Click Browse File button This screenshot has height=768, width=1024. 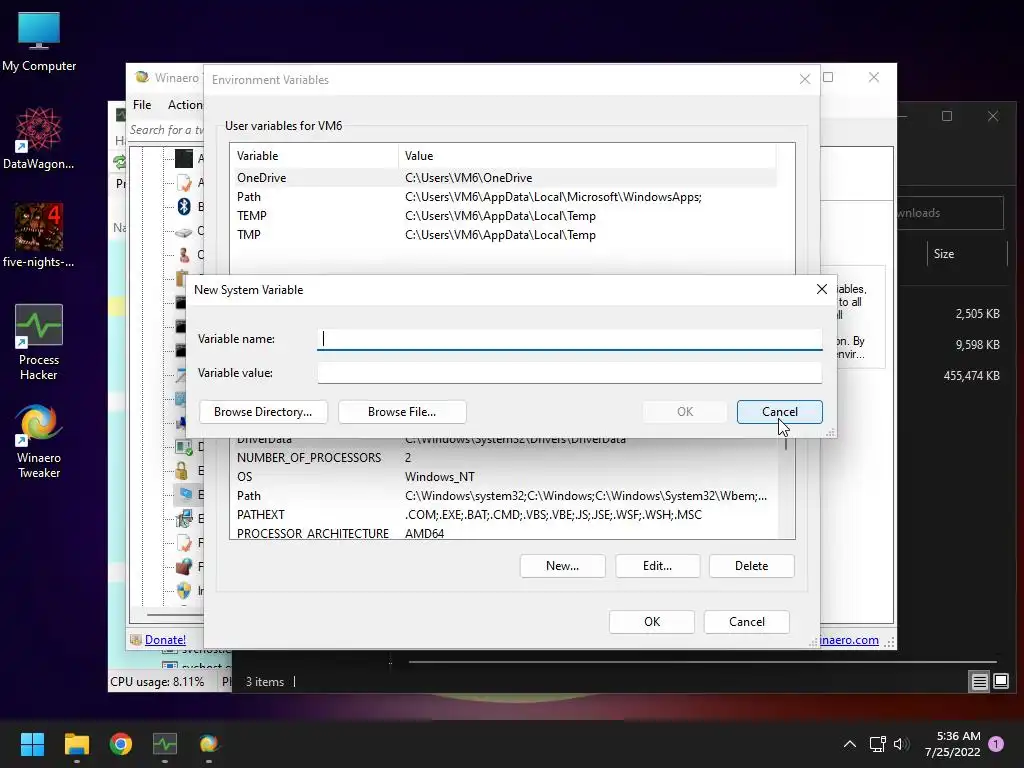point(402,412)
